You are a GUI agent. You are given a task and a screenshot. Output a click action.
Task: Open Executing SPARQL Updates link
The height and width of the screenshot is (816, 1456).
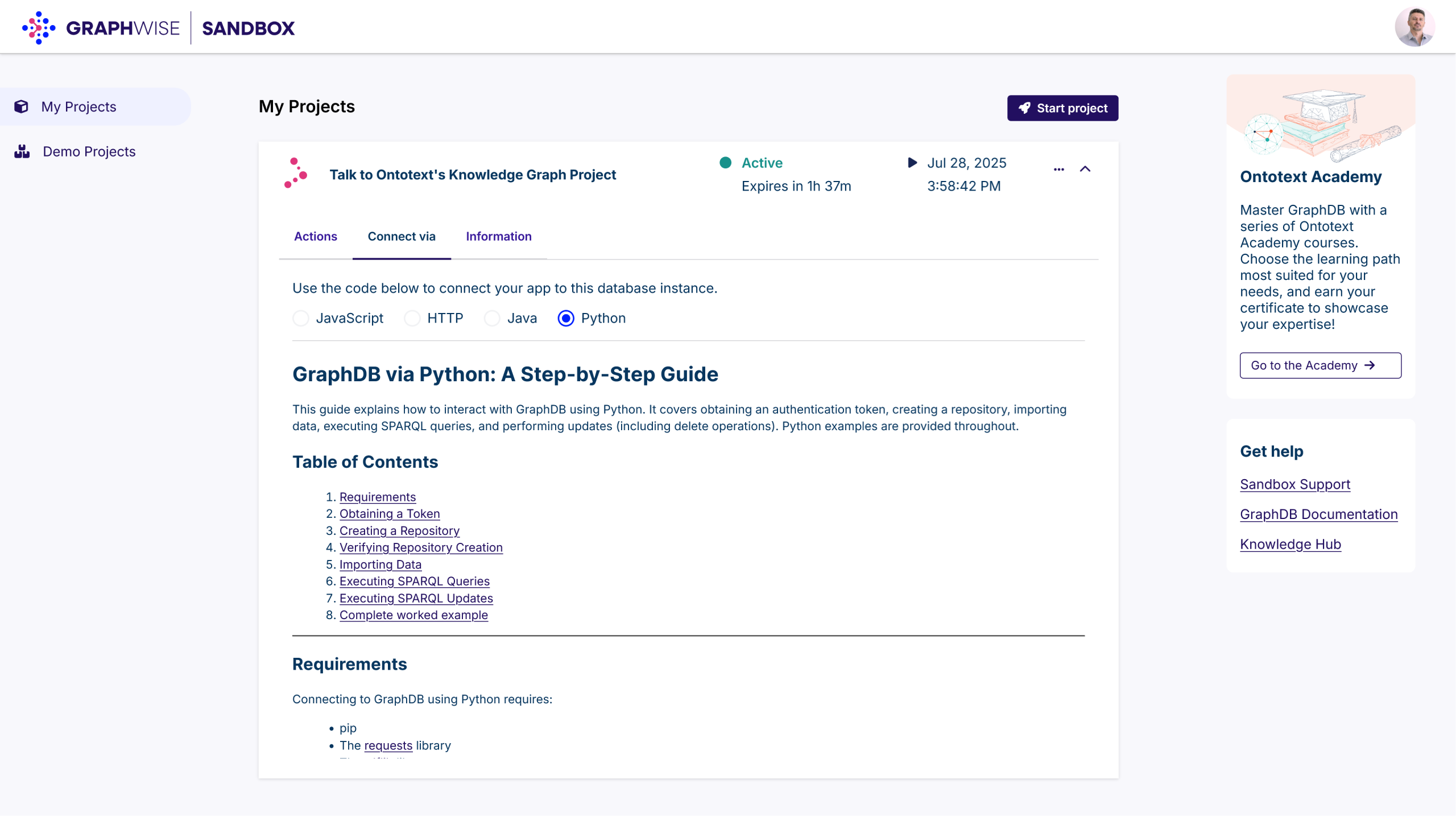416,598
